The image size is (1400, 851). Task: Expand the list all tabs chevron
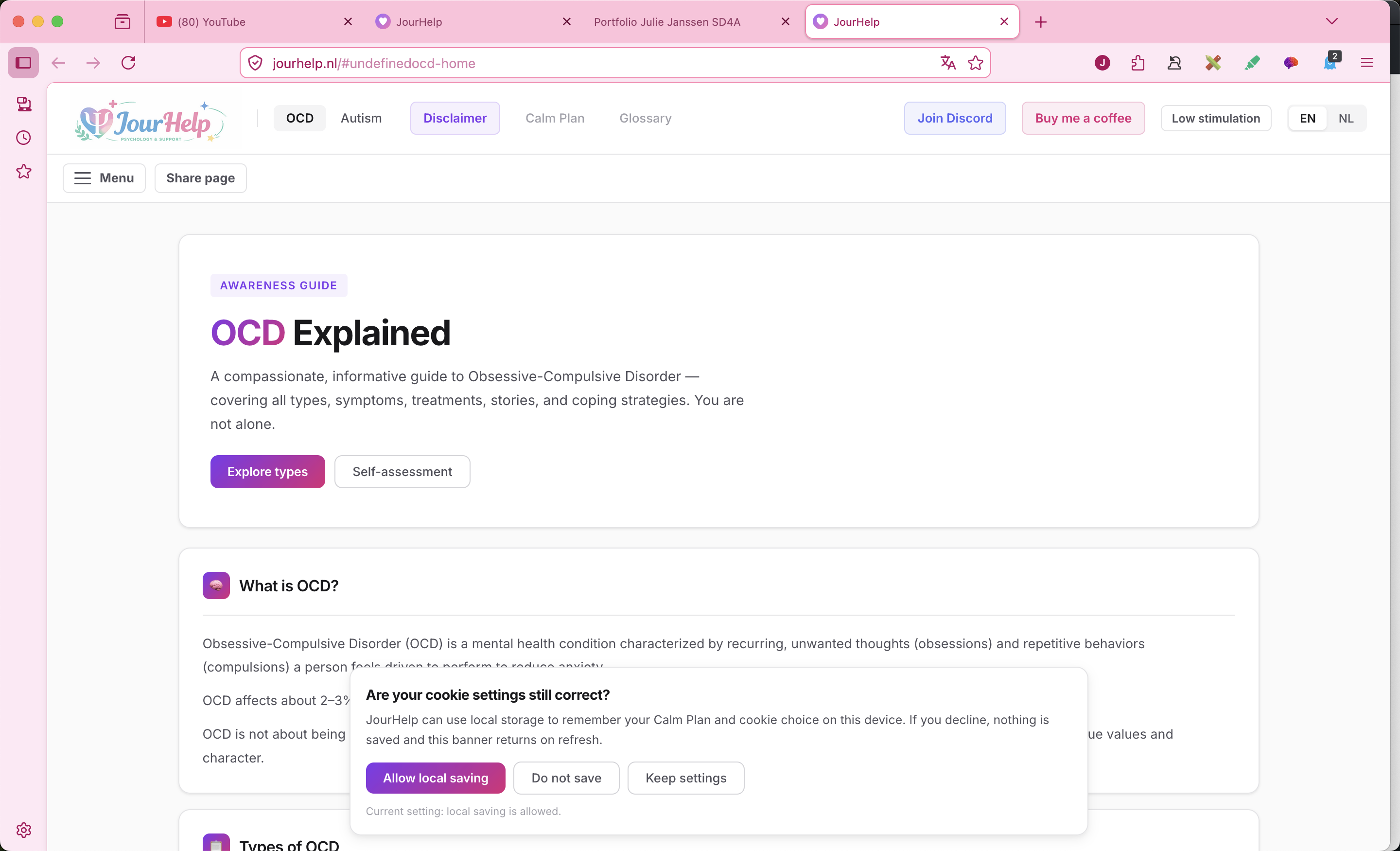(x=1332, y=21)
